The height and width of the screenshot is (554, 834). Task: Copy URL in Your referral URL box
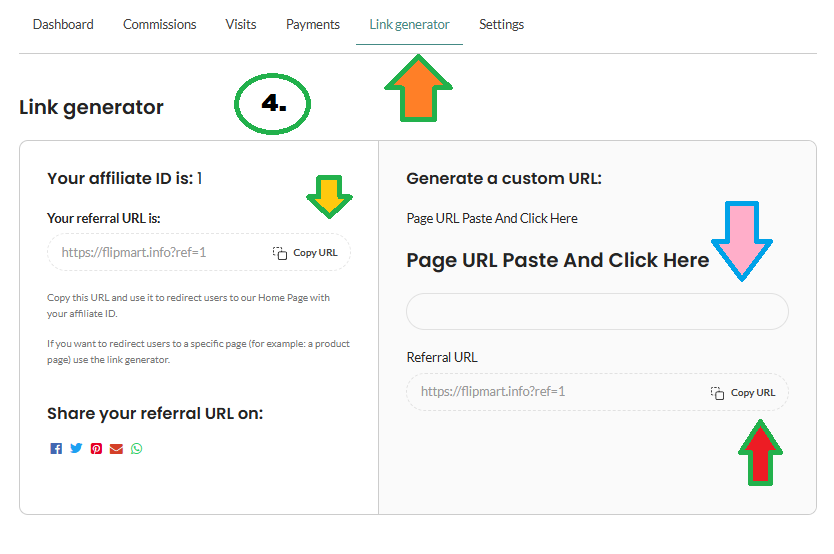tap(306, 253)
